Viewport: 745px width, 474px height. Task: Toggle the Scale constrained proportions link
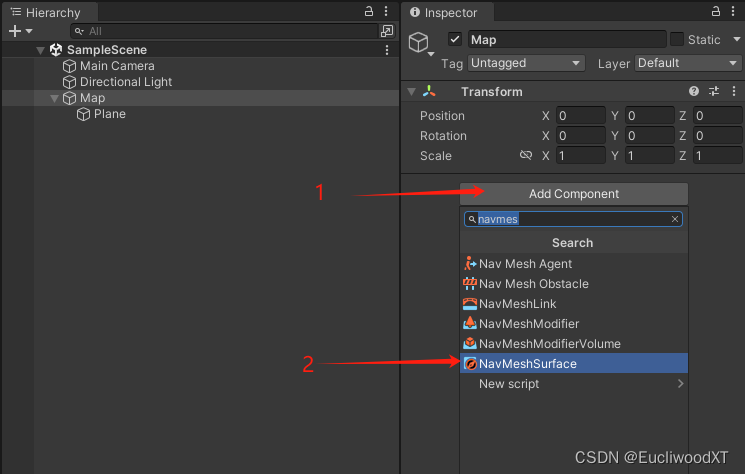click(526, 155)
